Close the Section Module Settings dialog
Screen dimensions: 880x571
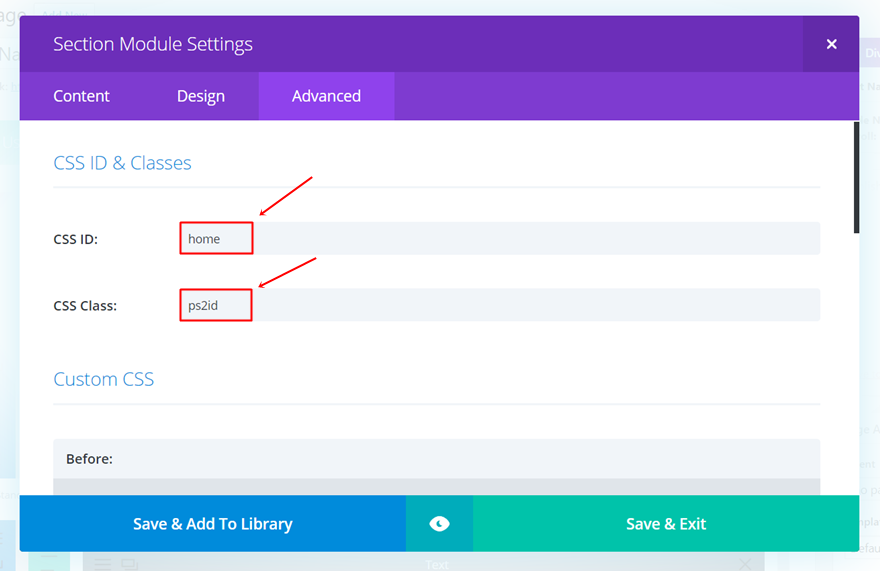point(831,44)
